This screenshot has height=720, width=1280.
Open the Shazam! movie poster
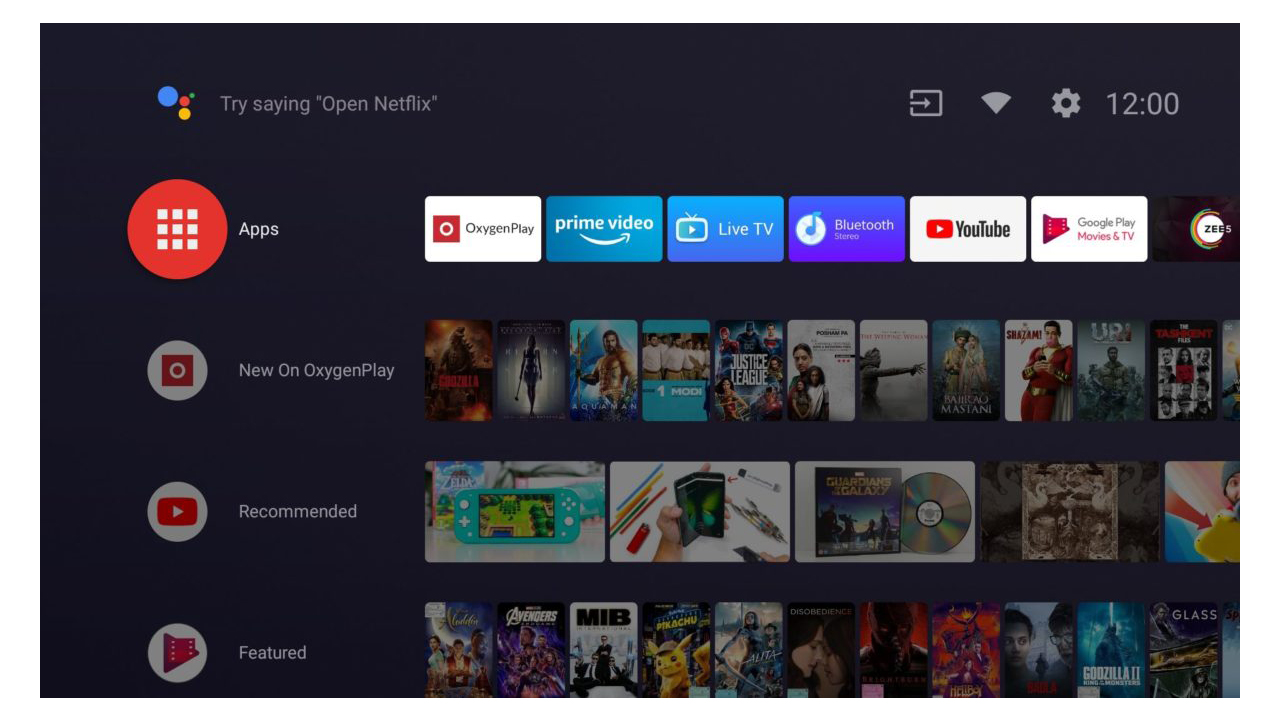[1039, 370]
